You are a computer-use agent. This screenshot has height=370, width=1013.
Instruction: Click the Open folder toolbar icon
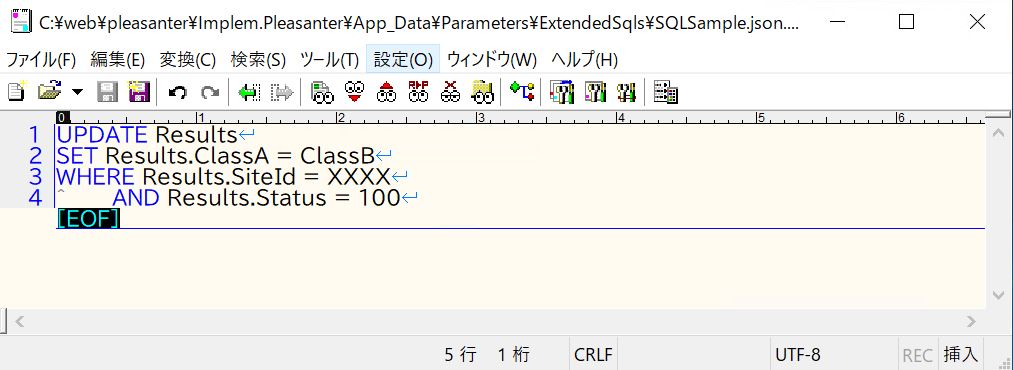[49, 92]
